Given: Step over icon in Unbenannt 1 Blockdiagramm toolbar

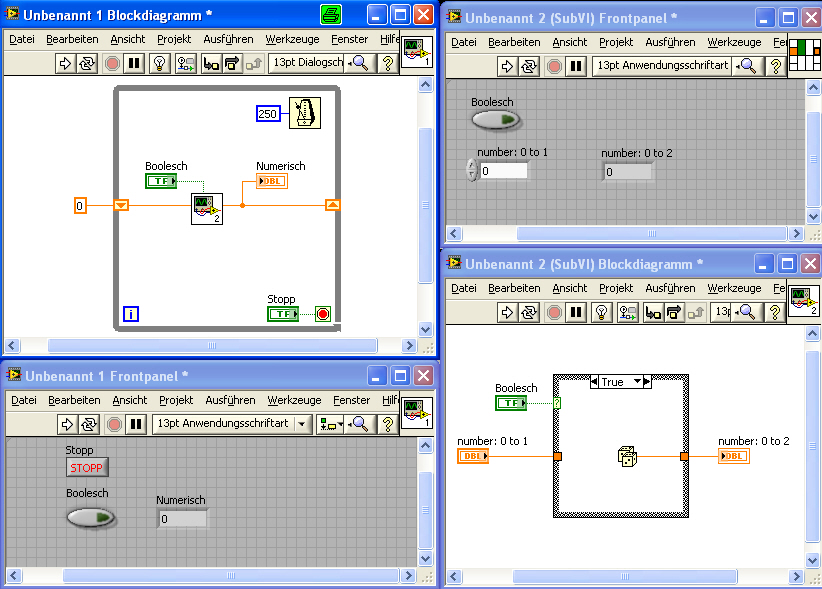Looking at the screenshot, I should coord(231,63).
